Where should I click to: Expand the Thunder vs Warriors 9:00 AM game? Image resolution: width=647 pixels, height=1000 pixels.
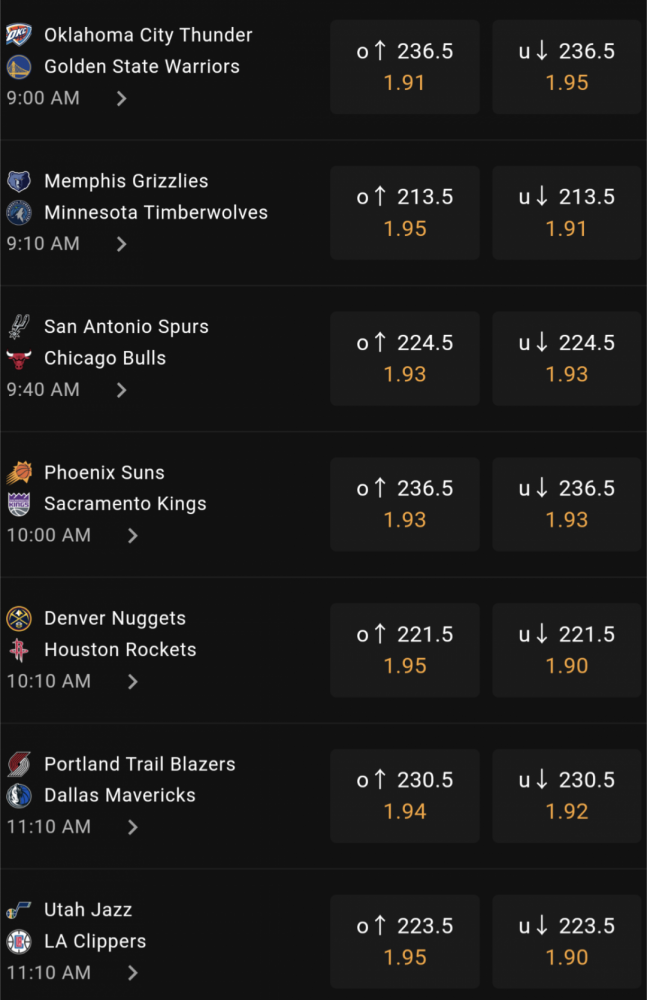click(x=121, y=98)
